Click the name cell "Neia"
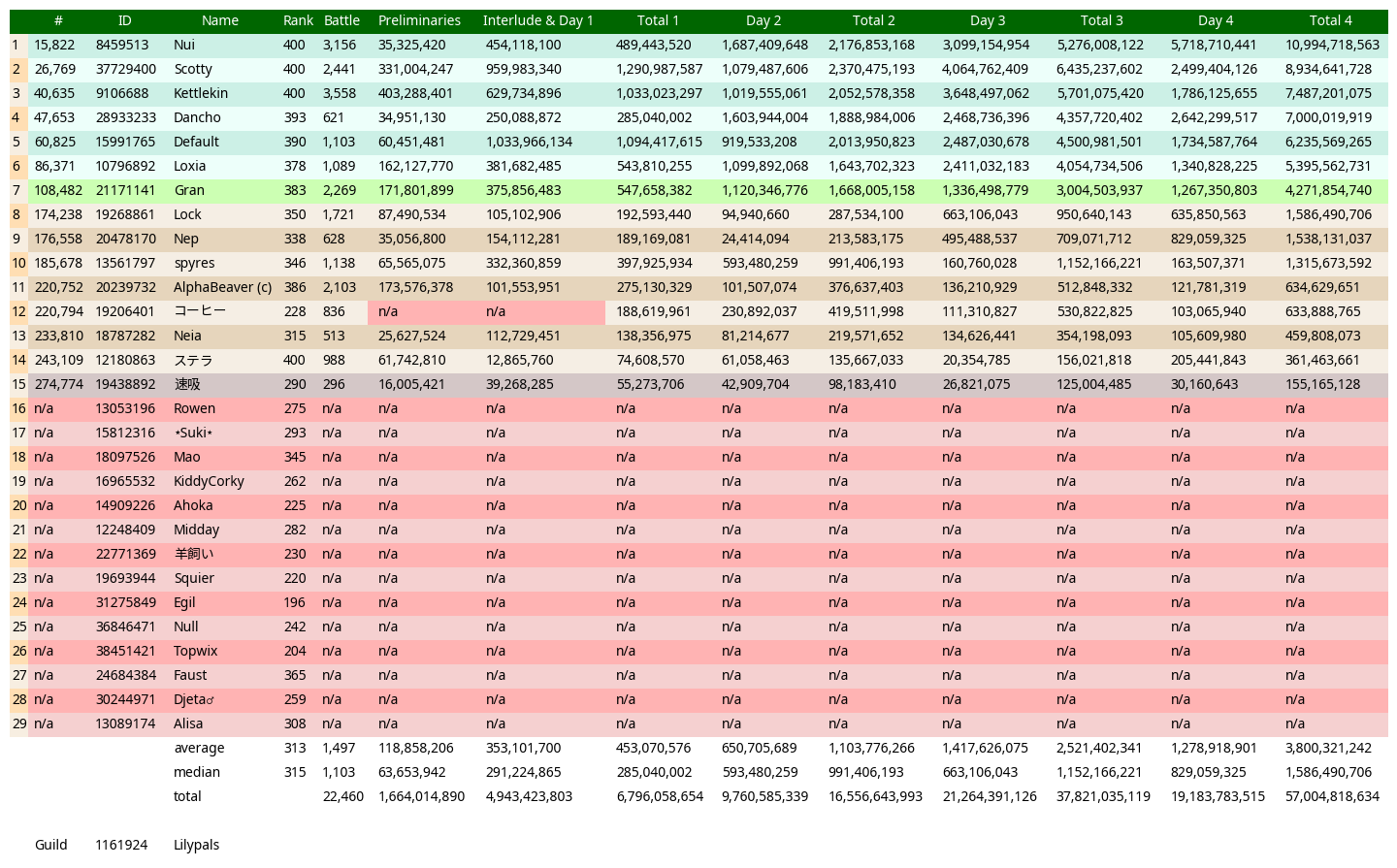 188,336
